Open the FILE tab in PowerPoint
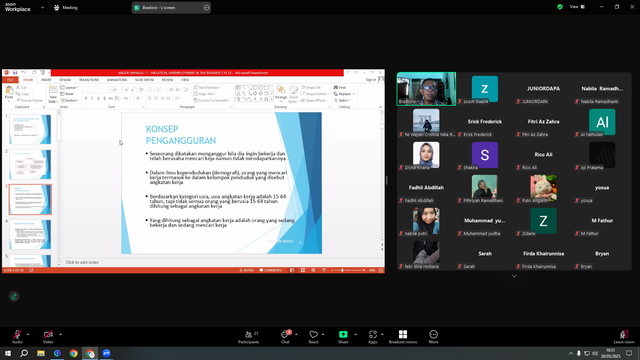Screen dimensions: 640x360 tap(10, 80)
